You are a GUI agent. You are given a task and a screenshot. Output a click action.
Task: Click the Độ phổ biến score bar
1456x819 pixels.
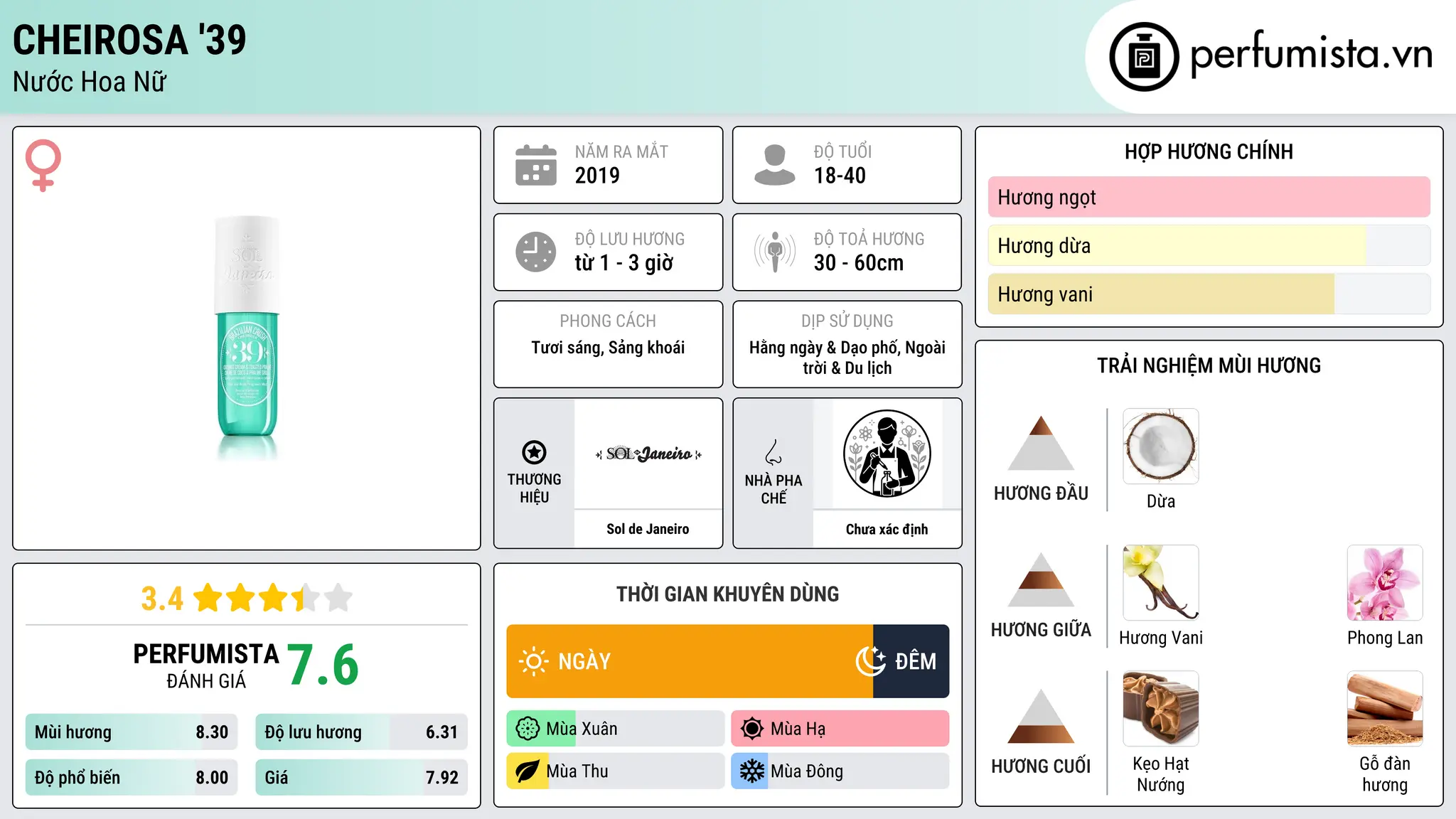point(132,777)
